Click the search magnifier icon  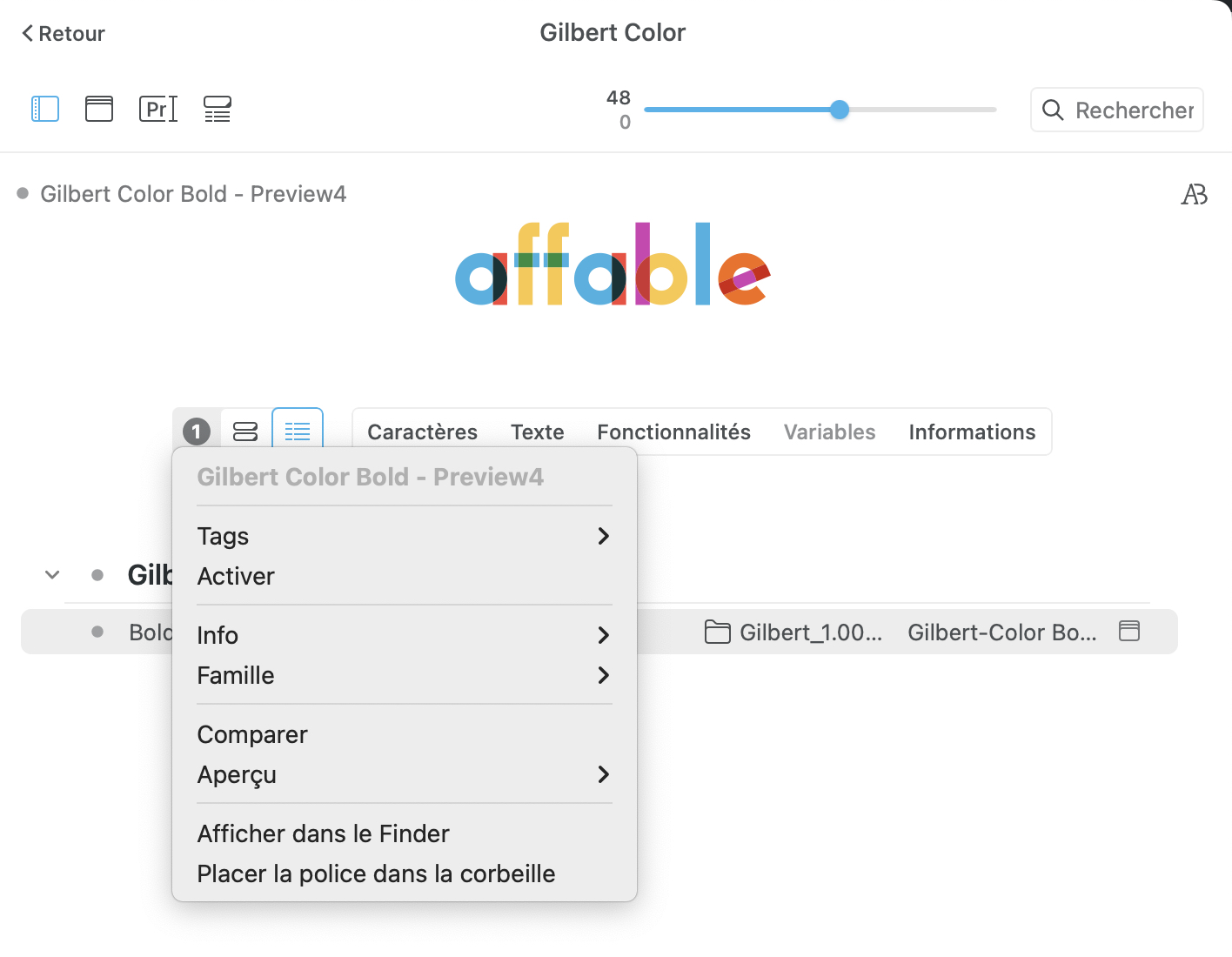1053,110
